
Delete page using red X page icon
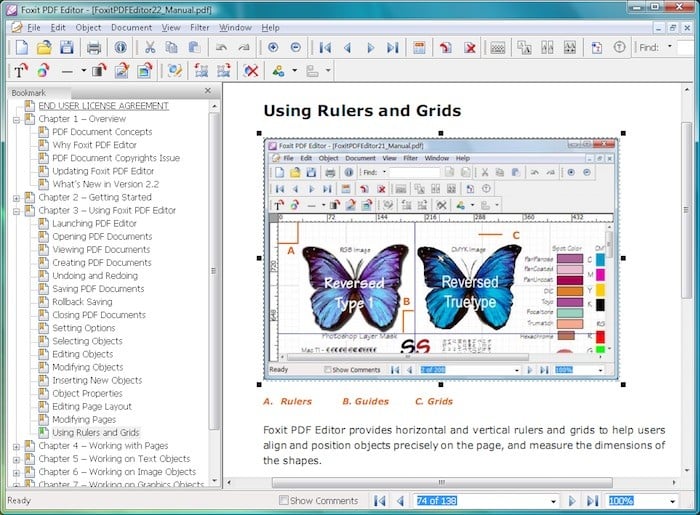pyautogui.click(x=469, y=47)
